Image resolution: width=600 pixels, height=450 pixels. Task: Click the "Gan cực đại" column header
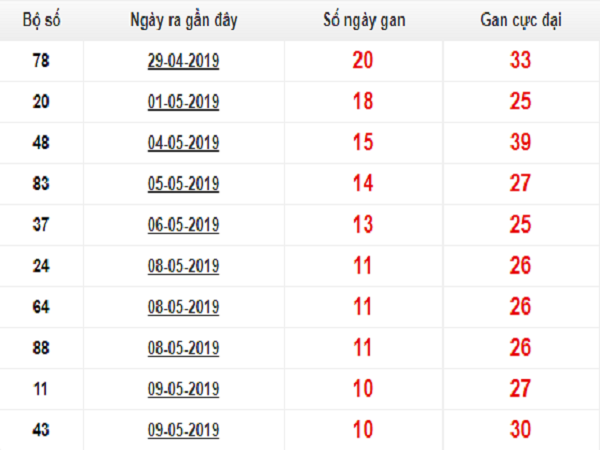coord(520,20)
